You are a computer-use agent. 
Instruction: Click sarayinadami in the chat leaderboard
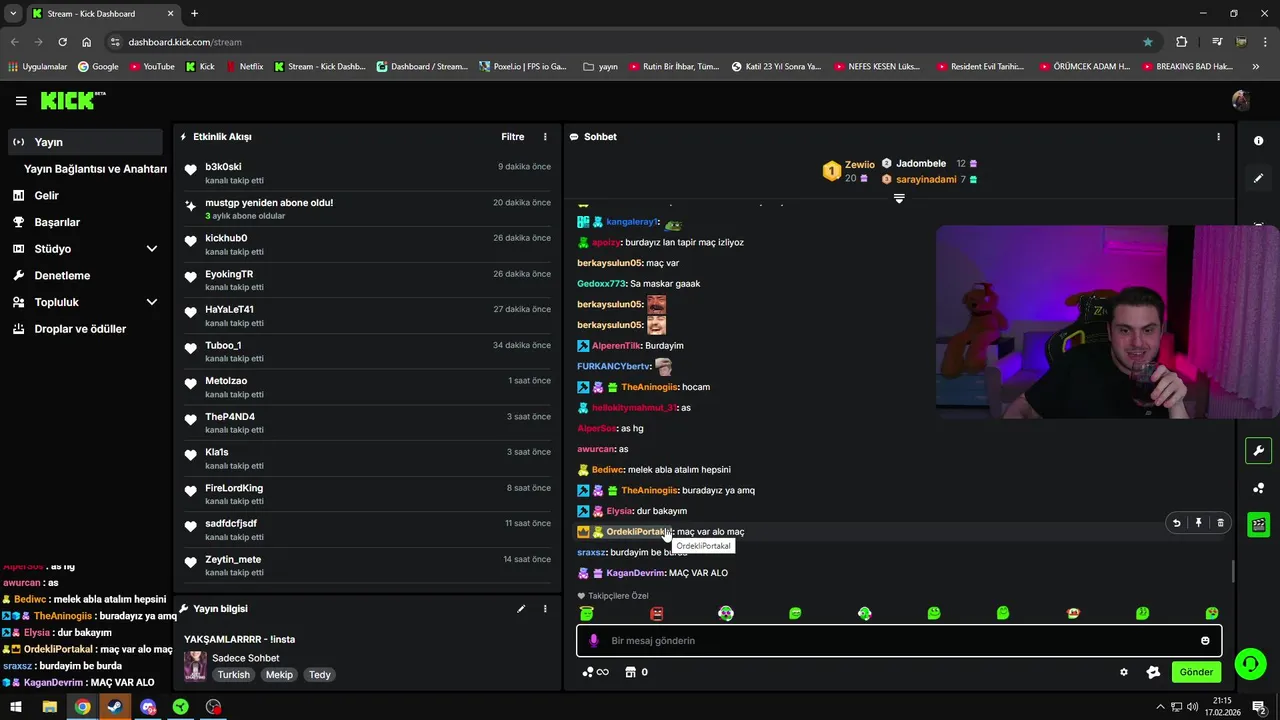926,180
